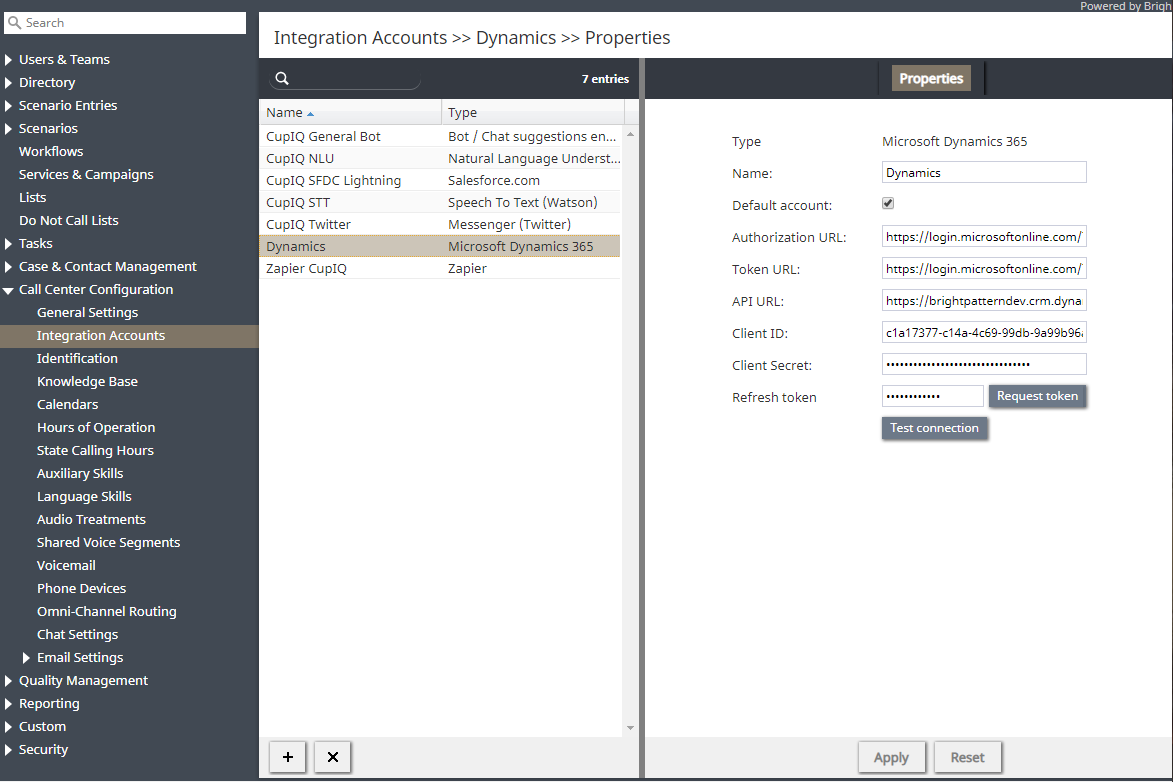Screen dimensions: 1173x782
Task: Open Knowledge Base
Action: click(x=88, y=382)
